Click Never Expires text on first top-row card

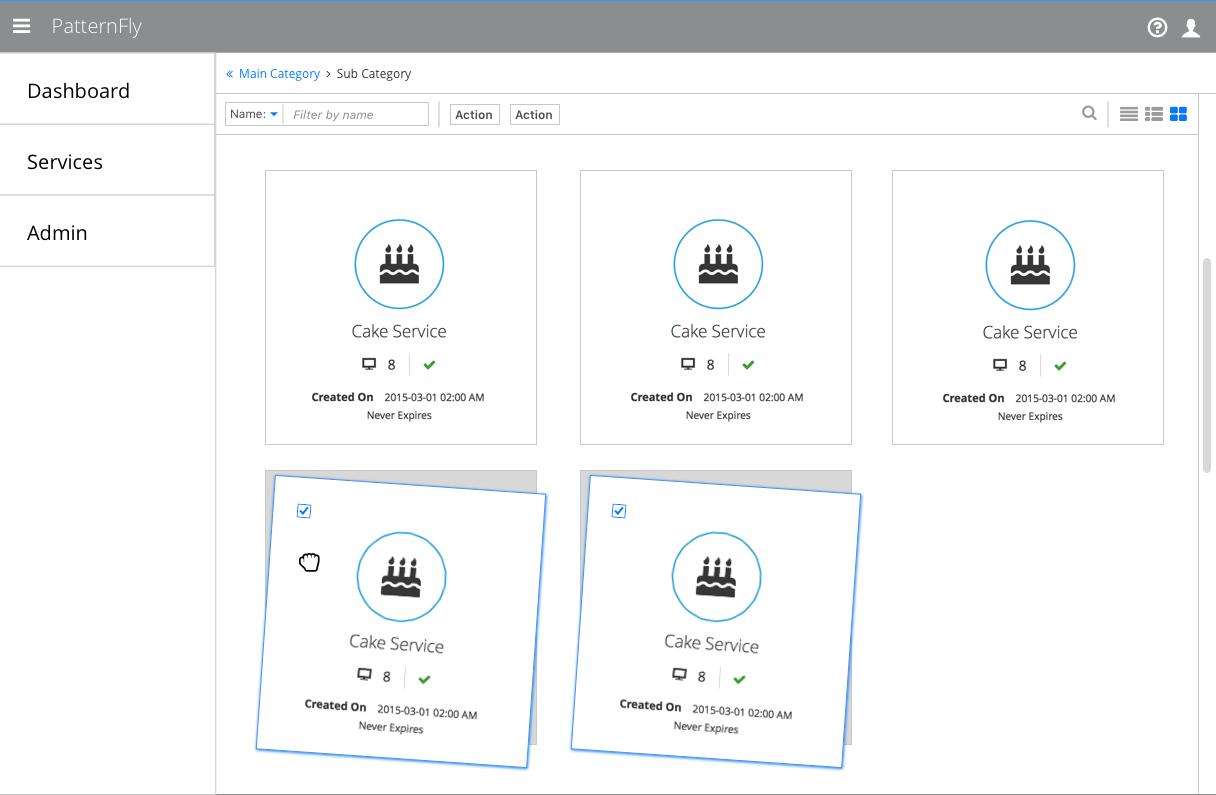click(x=399, y=415)
